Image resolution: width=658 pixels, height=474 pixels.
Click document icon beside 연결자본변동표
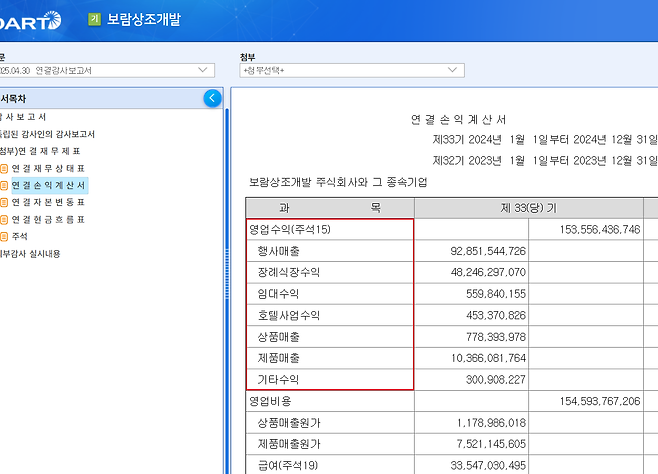4,203
